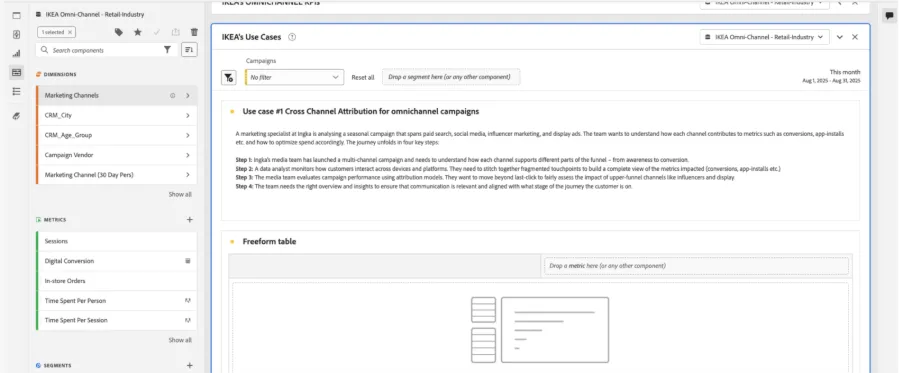Select the Time Spent Per Person metric
Viewport: 901px width, 373px height.
[117, 301]
